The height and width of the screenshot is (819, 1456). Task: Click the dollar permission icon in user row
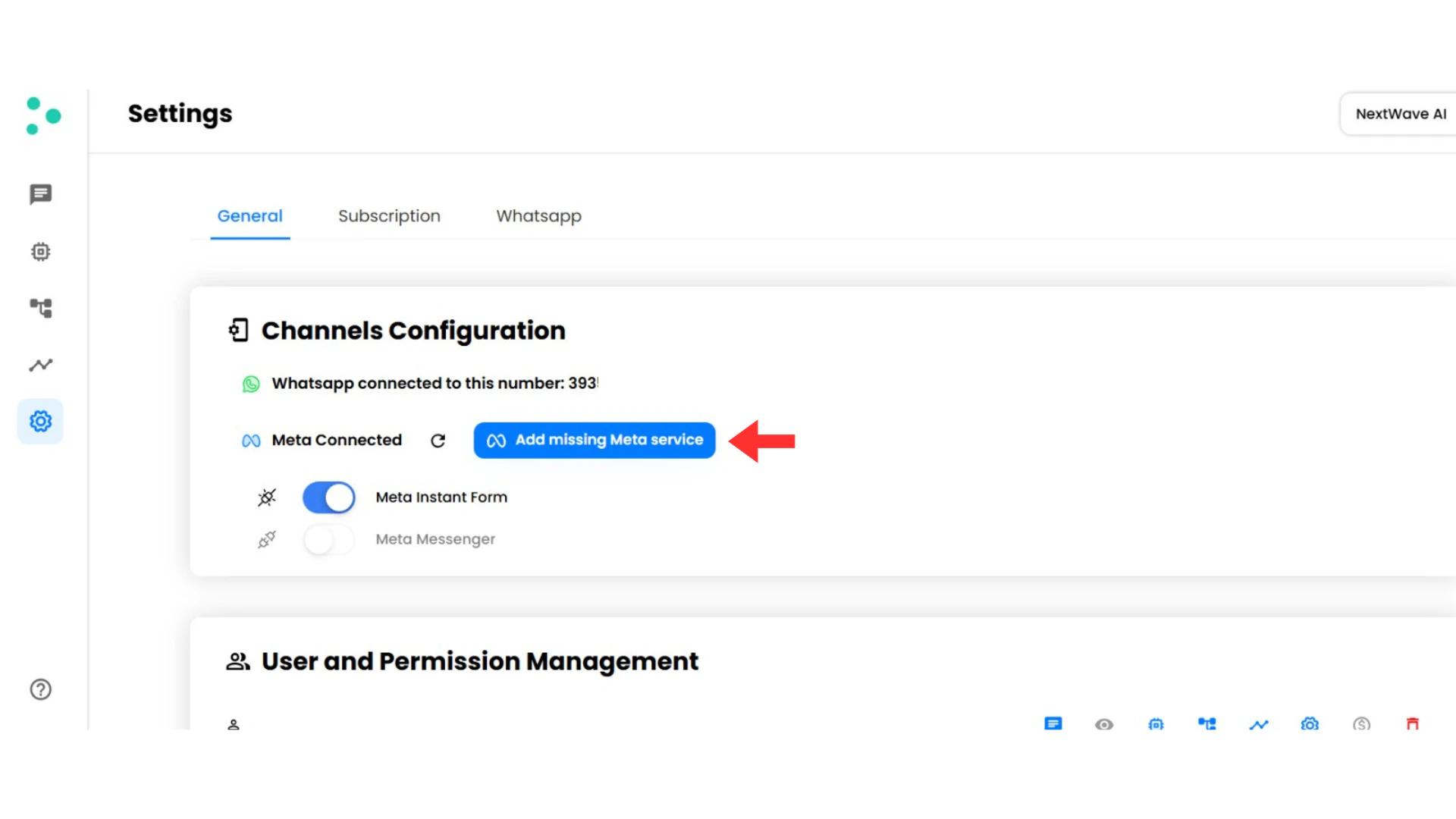click(x=1361, y=724)
